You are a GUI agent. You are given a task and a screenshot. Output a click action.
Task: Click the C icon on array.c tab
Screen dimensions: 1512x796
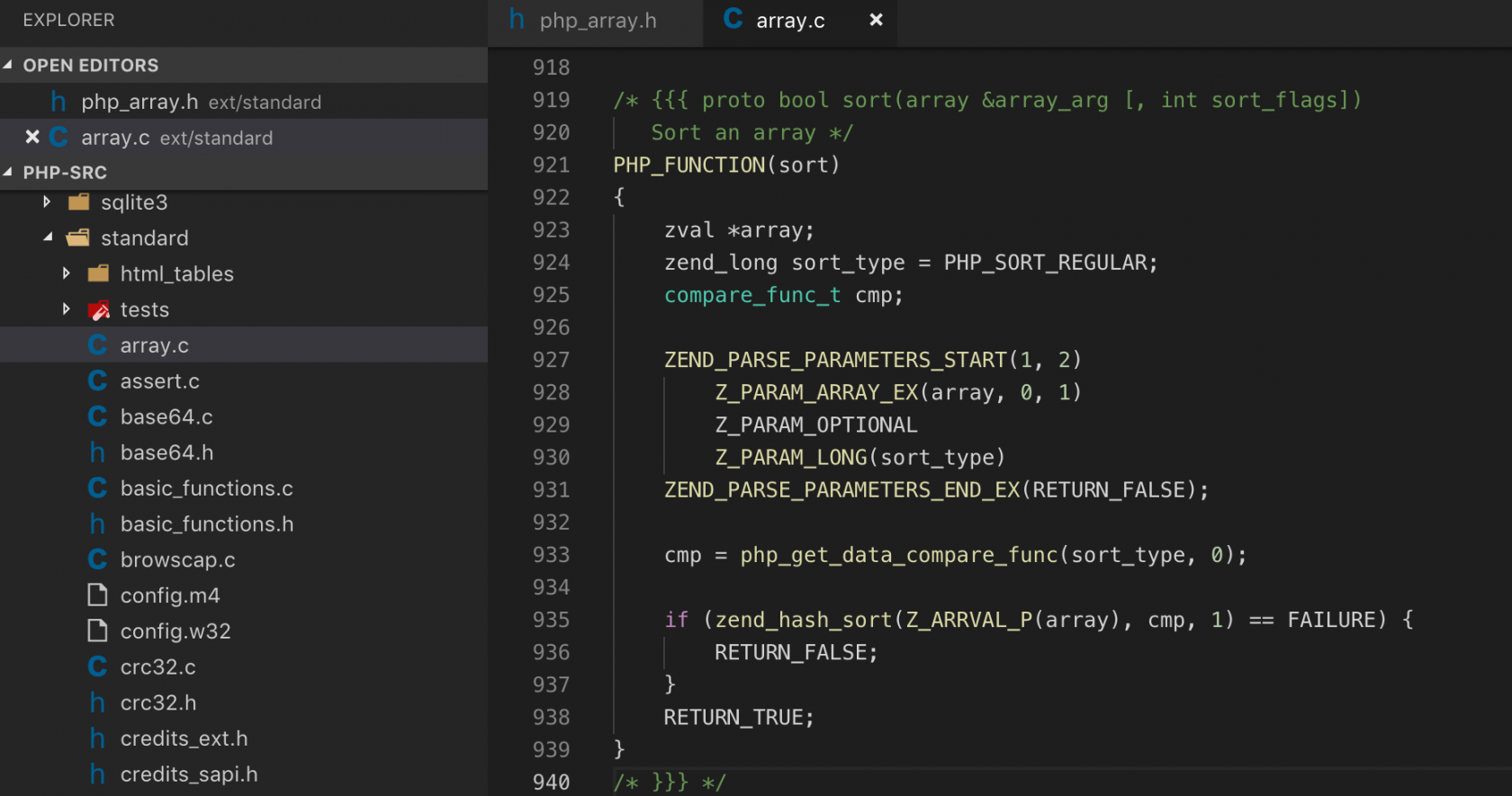point(733,19)
